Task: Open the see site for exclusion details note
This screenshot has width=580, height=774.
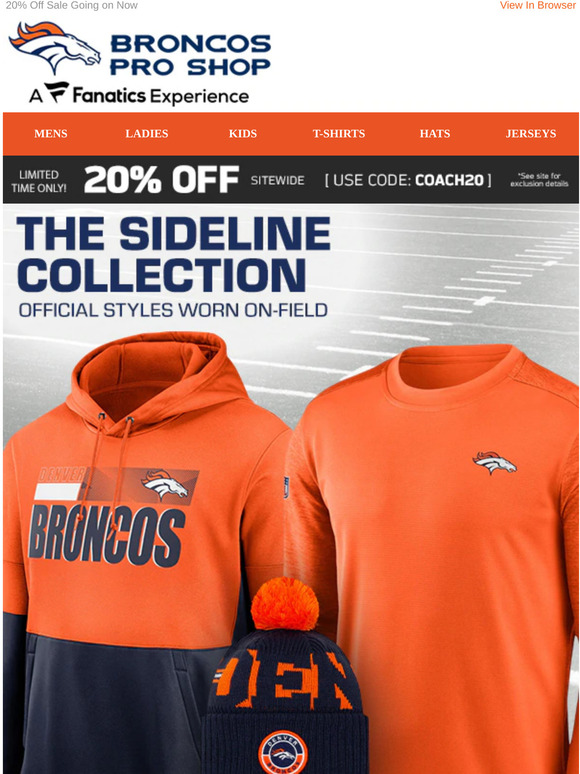Action: [540, 180]
